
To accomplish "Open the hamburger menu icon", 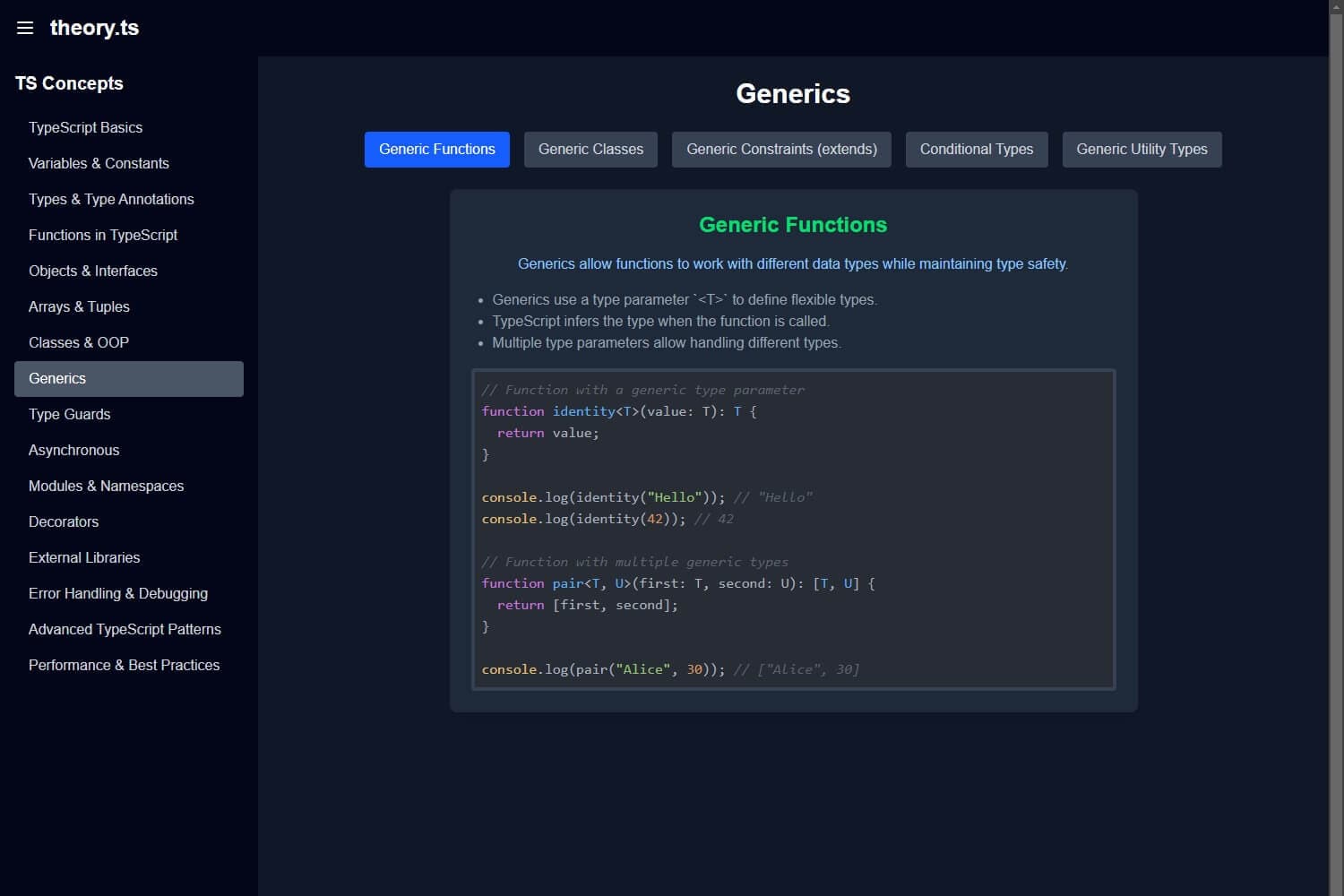I will tap(25, 28).
